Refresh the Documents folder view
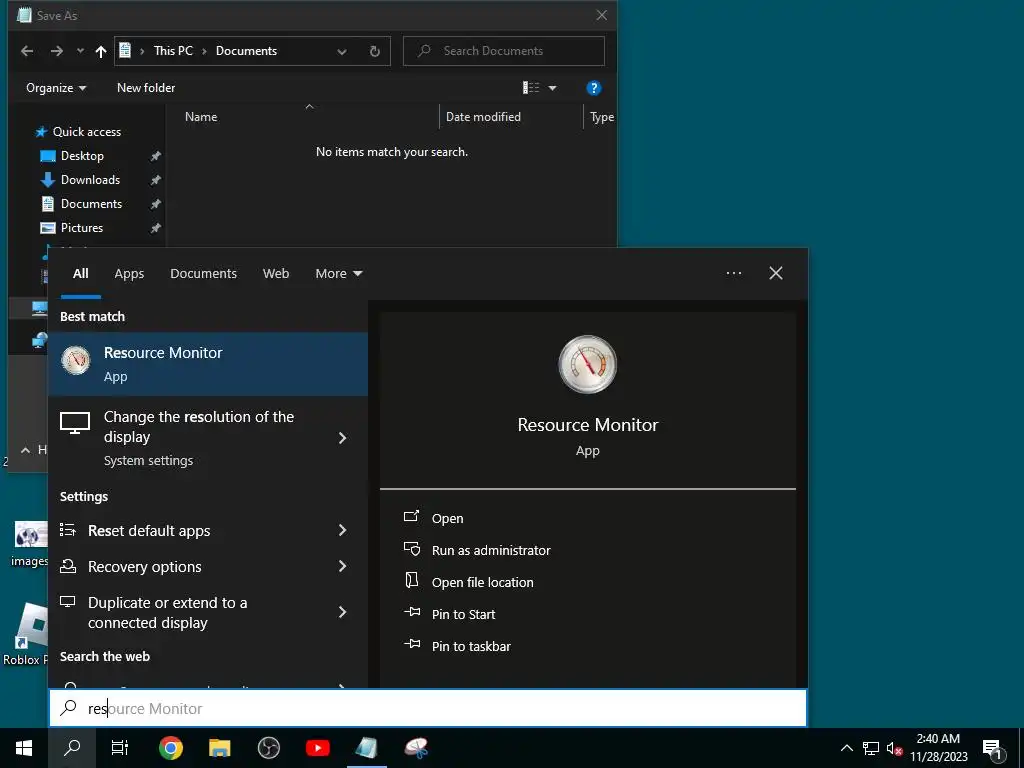 tap(374, 51)
